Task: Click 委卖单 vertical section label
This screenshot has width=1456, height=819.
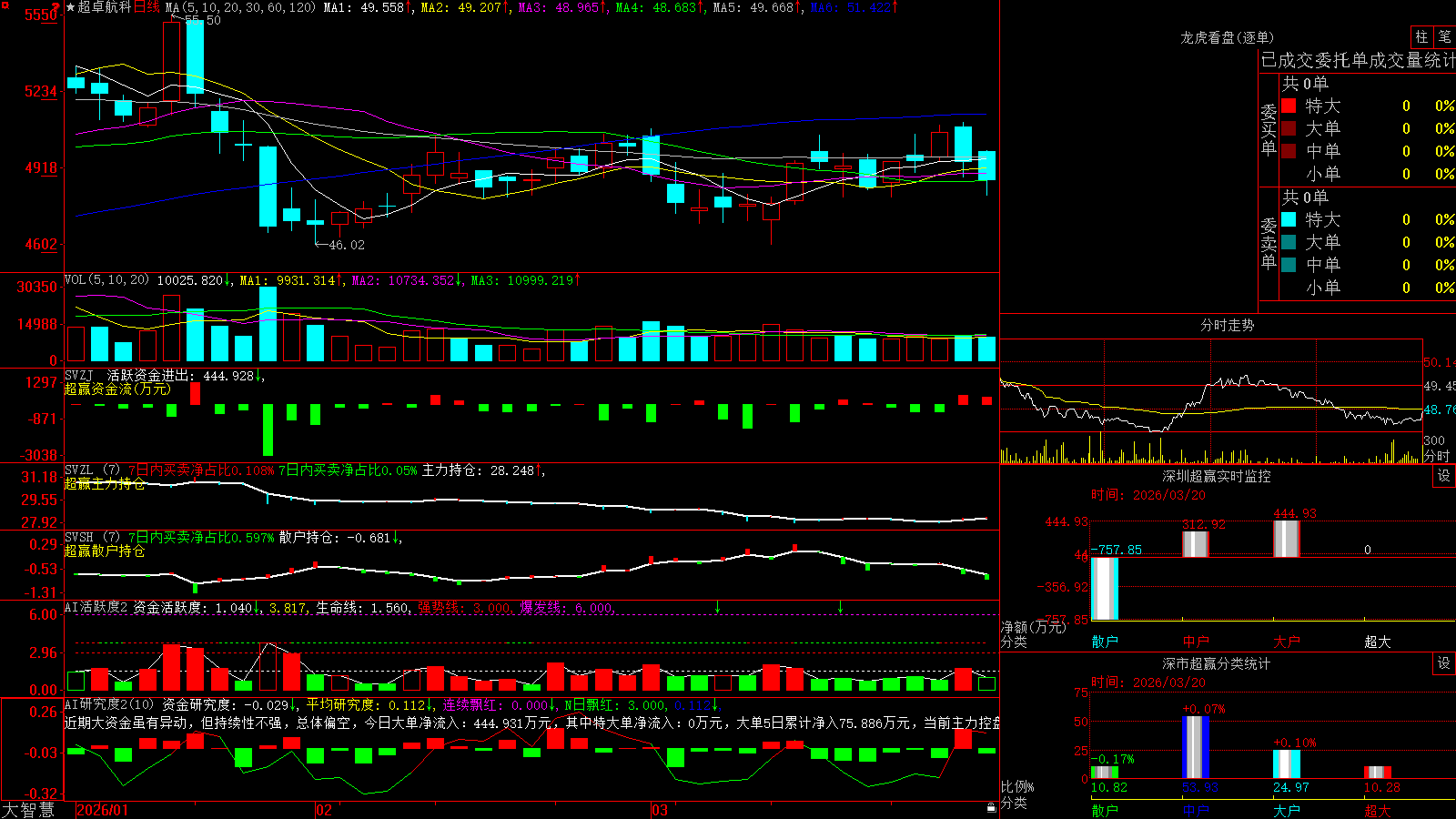Action: click(1269, 244)
